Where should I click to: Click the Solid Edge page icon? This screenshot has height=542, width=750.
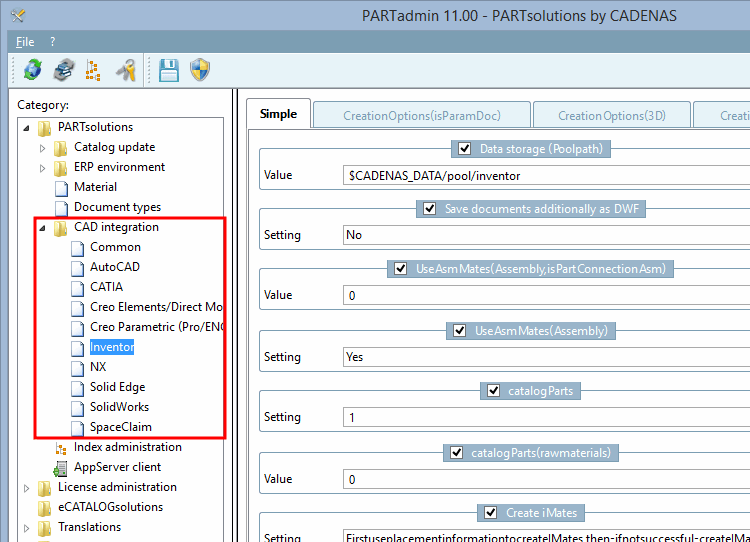tap(77, 388)
